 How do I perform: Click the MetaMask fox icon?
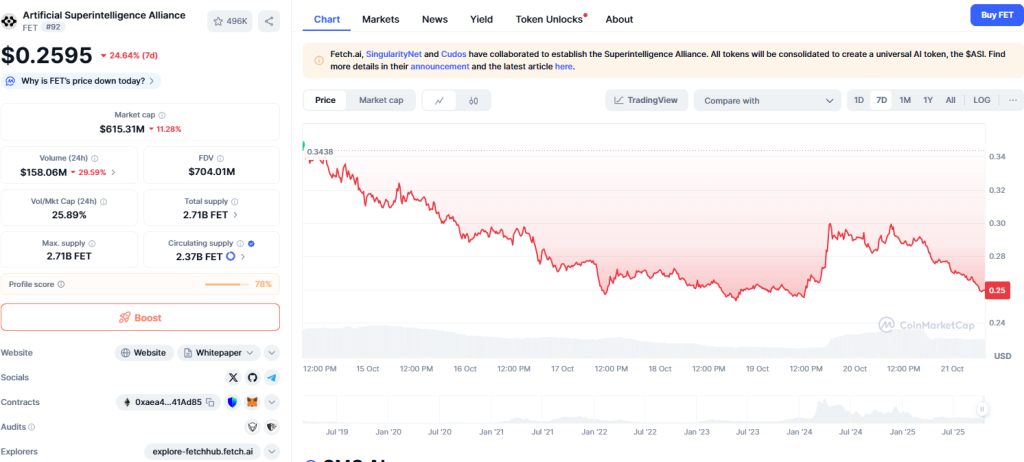coord(252,402)
